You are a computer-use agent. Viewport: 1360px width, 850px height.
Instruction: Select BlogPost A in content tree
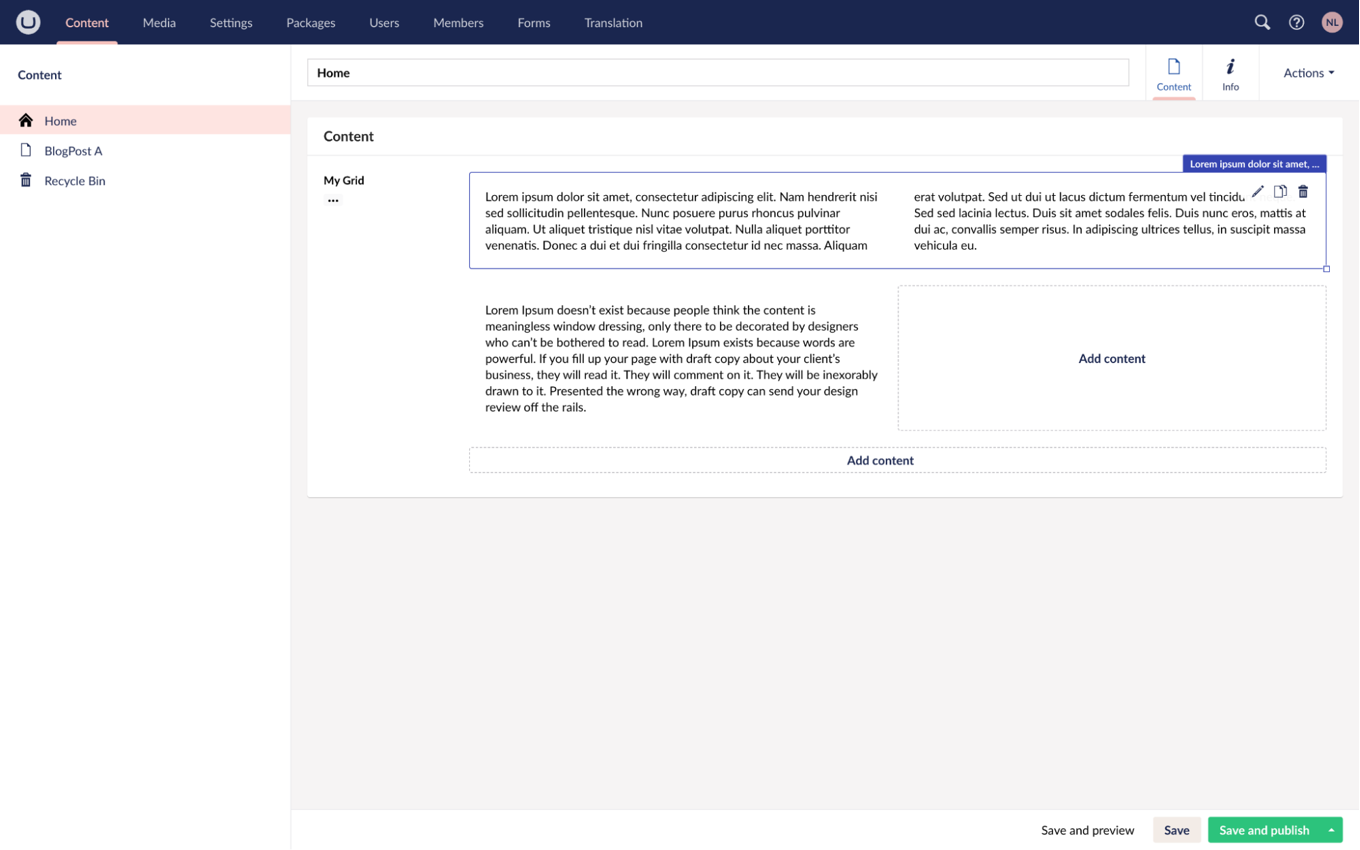[x=73, y=151]
